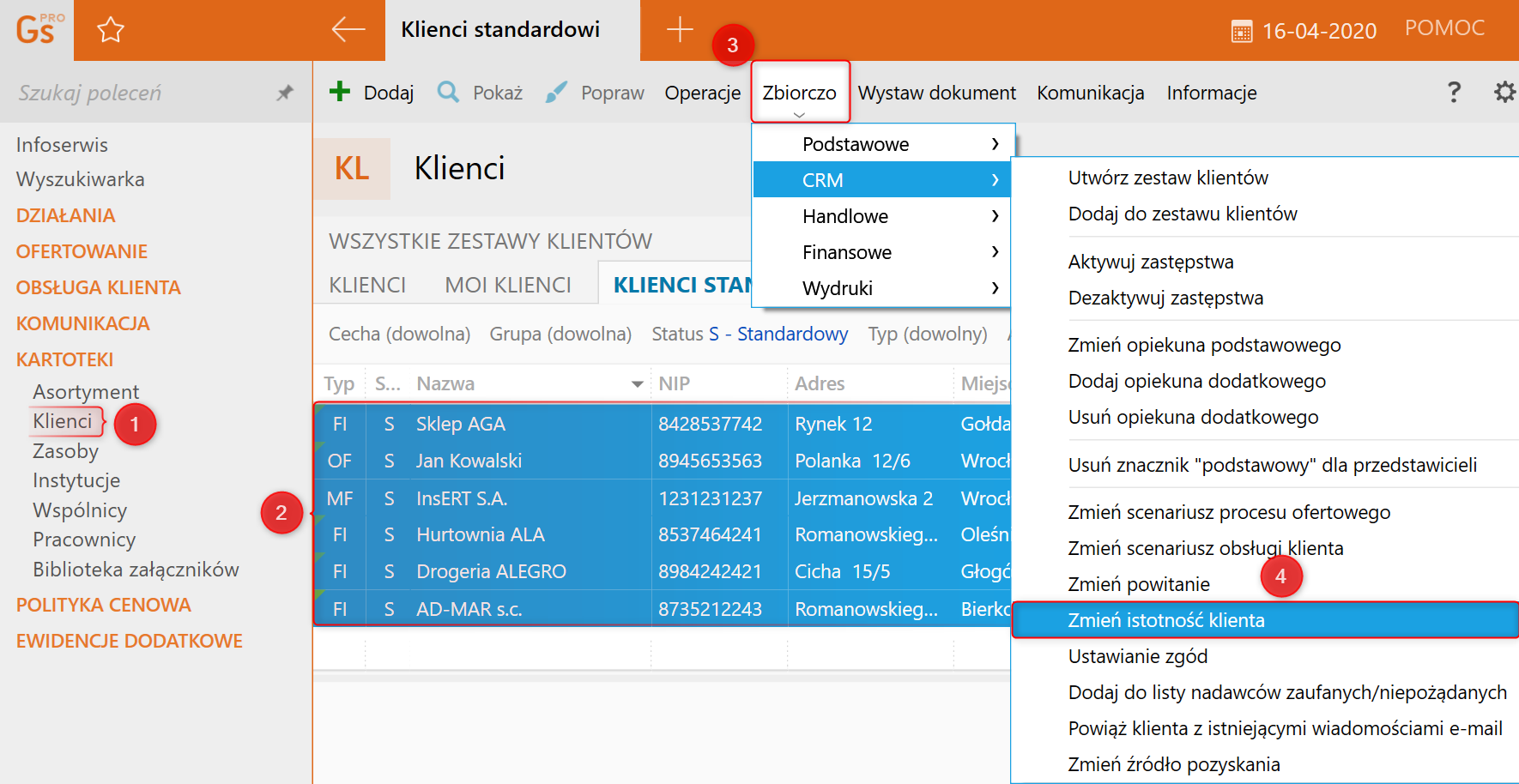Open the calendar date icon

1242,32
